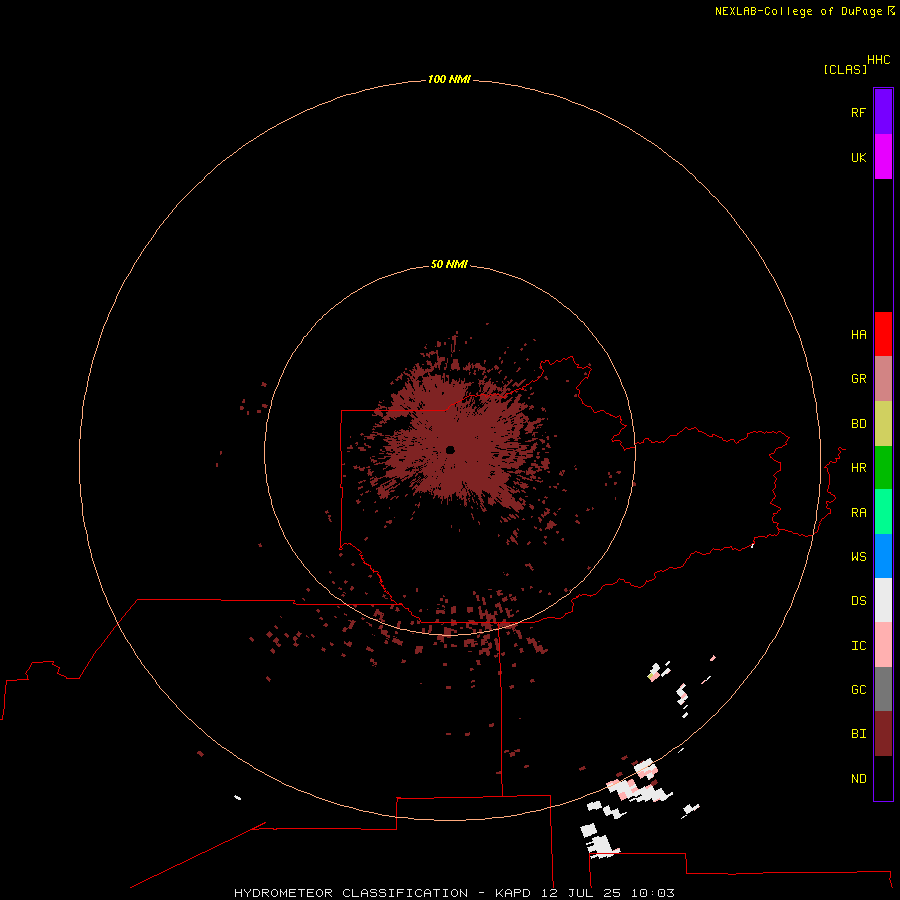Click the RA legend label
Image resolution: width=900 pixels, height=900 pixels.
[x=858, y=513]
